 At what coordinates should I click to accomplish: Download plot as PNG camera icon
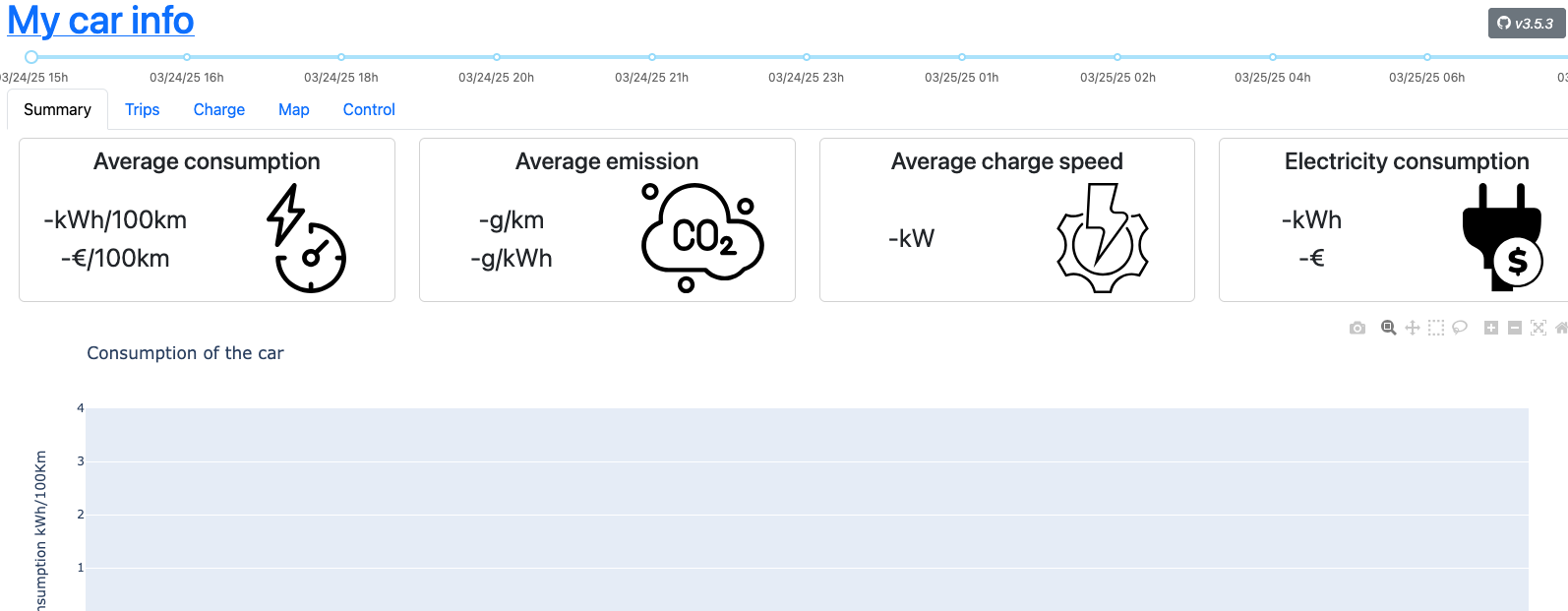click(x=1357, y=328)
